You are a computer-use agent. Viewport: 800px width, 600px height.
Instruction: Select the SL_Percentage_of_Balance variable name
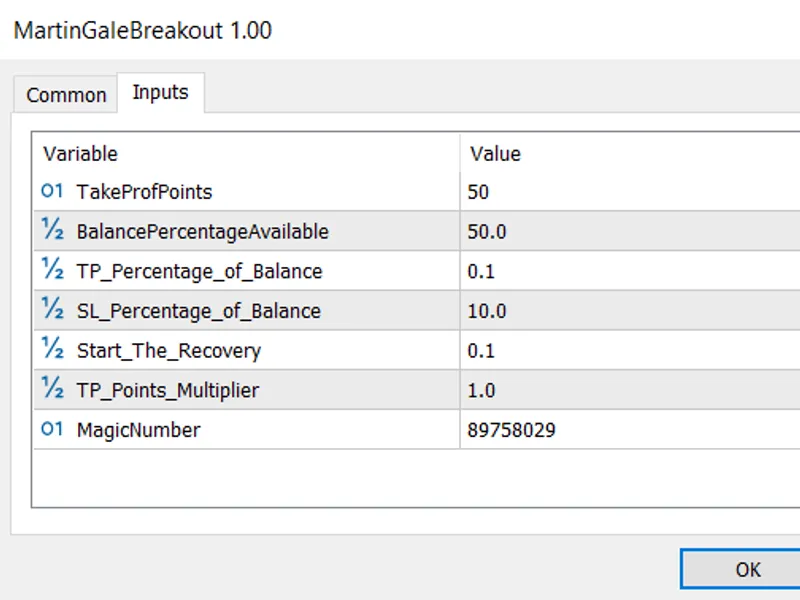[x=199, y=311]
